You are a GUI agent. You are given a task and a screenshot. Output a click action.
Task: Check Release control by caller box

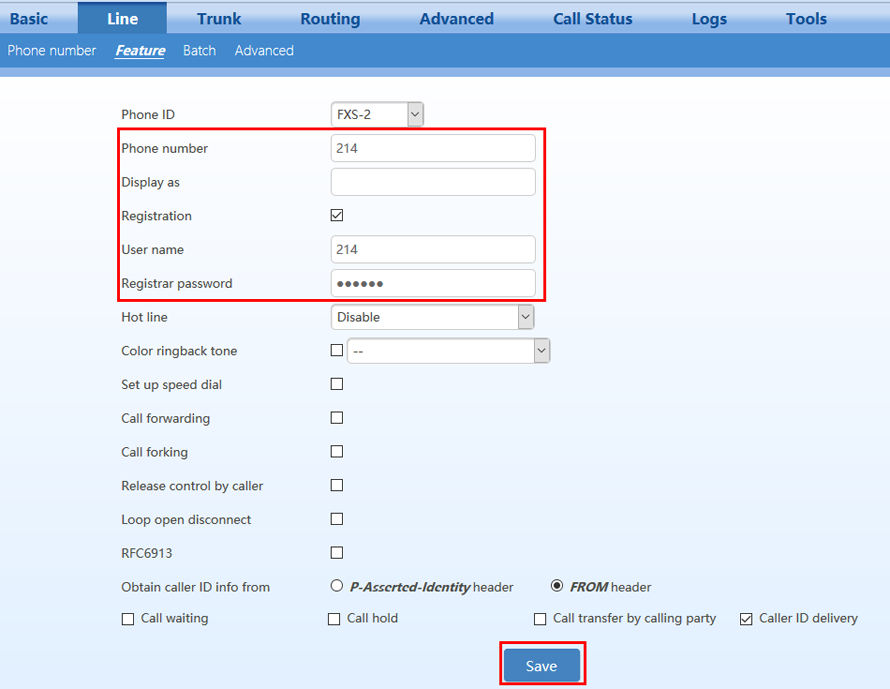pyautogui.click(x=337, y=485)
